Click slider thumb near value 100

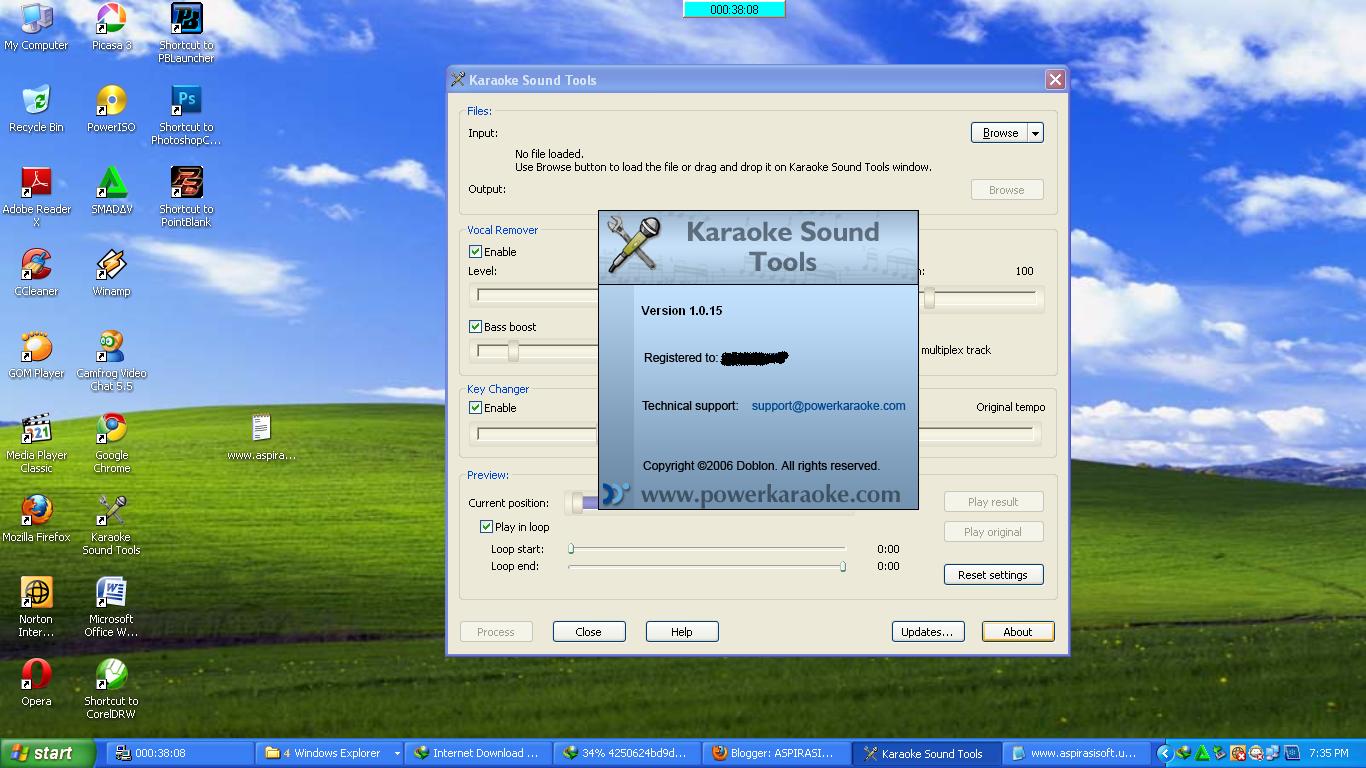pyautogui.click(x=929, y=298)
